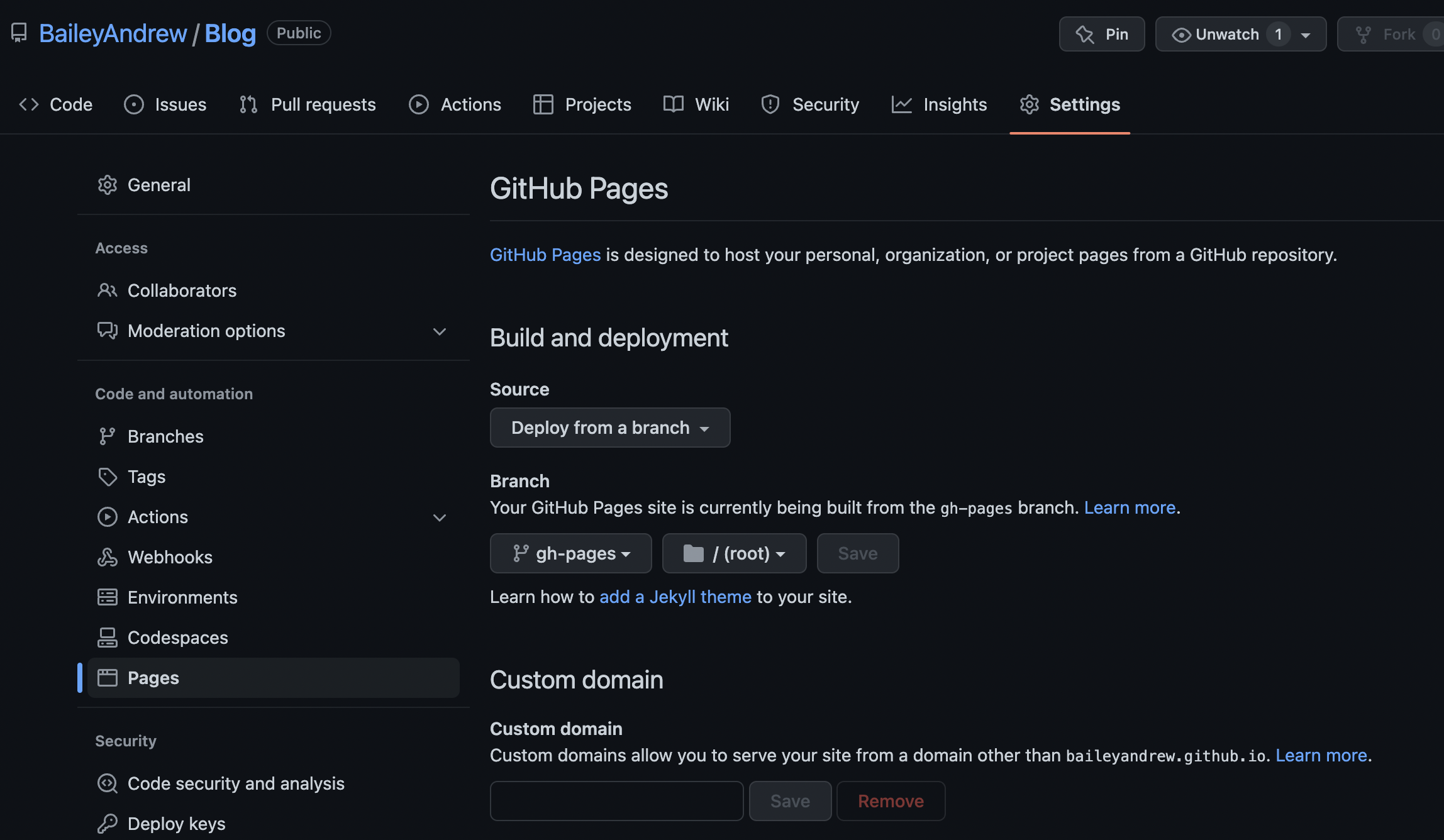The height and width of the screenshot is (840, 1444).
Task: Click the Insights graph icon
Action: click(900, 103)
